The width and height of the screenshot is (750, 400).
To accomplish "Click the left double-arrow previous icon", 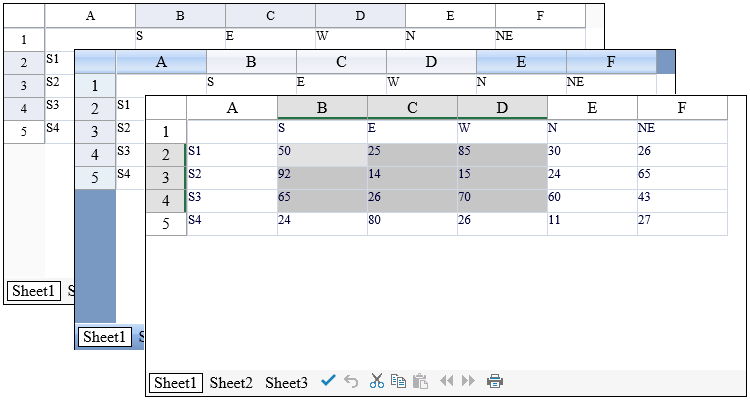I will (447, 381).
